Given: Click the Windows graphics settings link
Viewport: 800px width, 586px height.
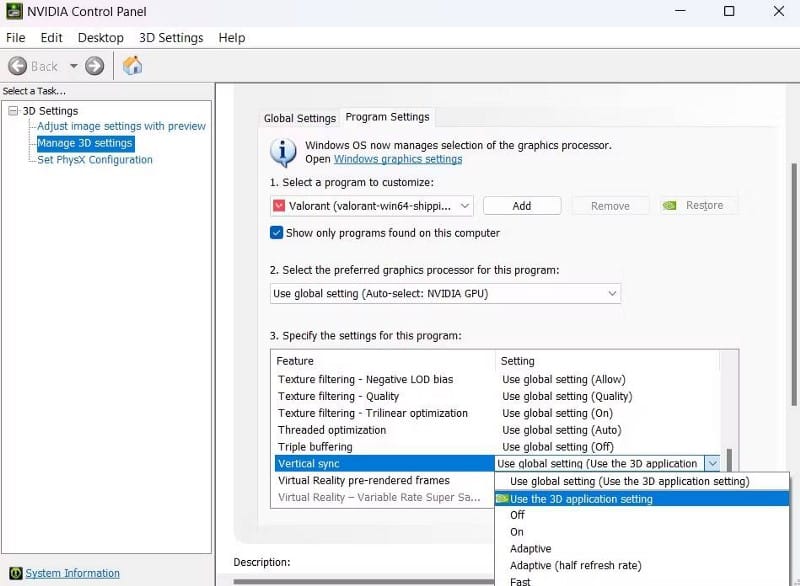Looking at the screenshot, I should (x=398, y=159).
